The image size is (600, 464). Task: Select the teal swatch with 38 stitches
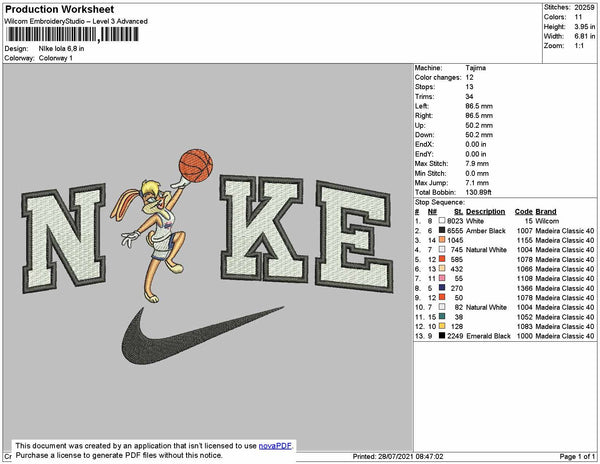coord(442,316)
